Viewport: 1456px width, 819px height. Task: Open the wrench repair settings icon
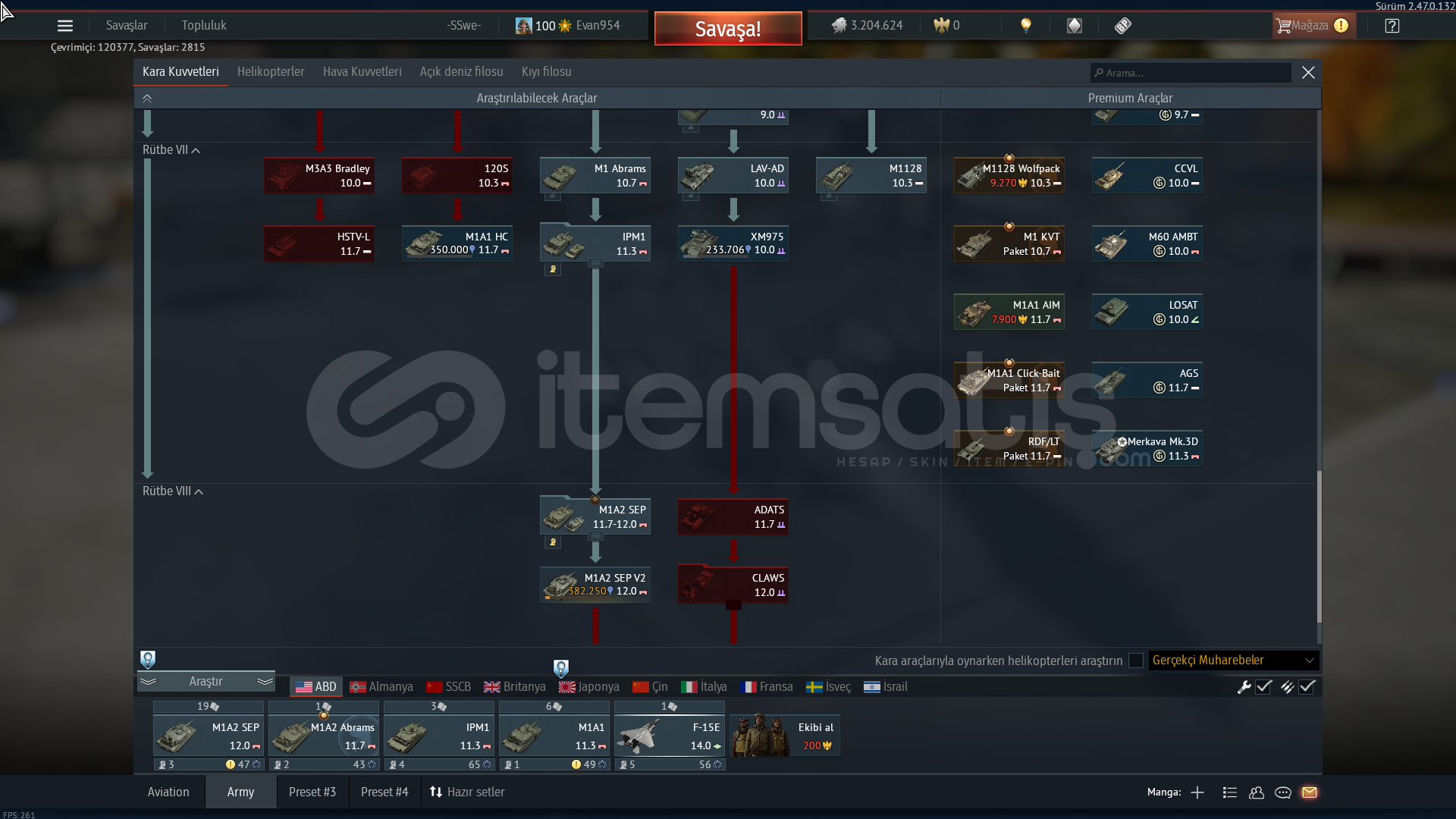[x=1244, y=687]
